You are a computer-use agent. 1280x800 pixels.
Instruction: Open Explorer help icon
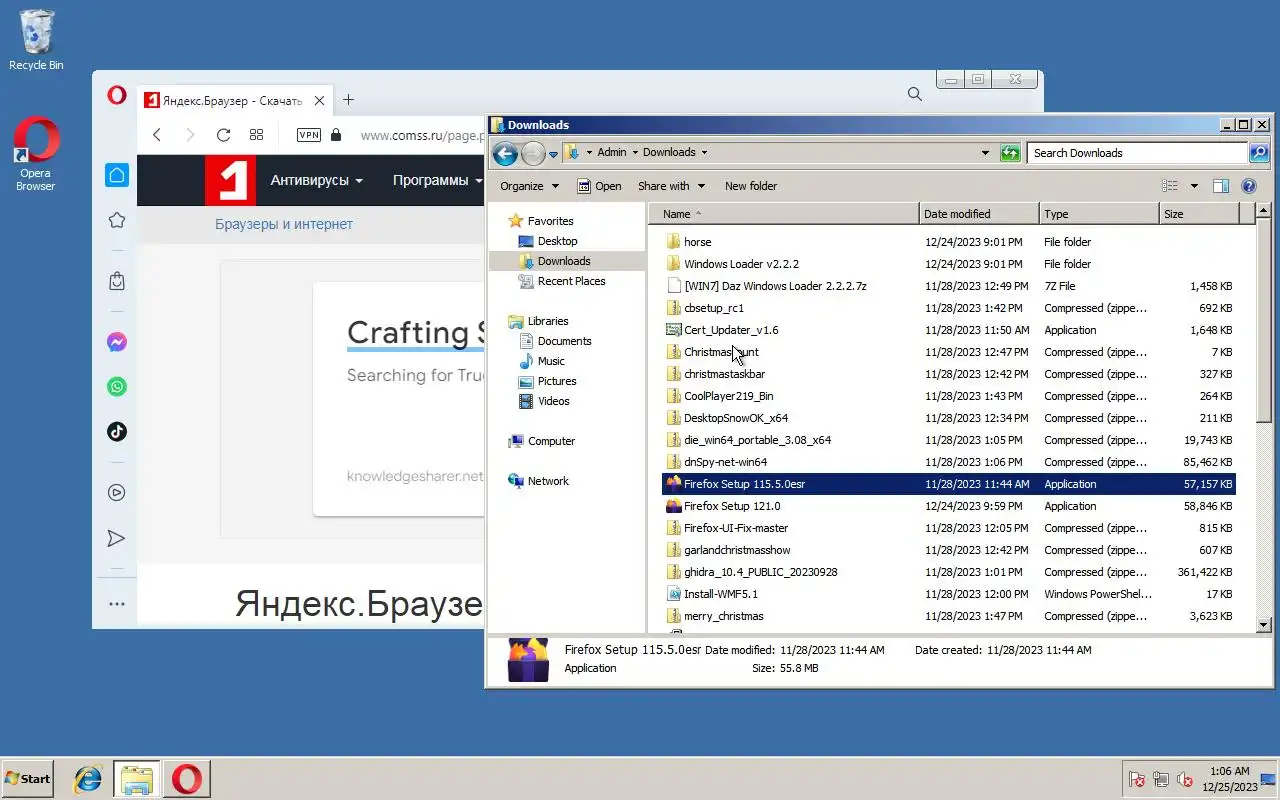[1248, 186]
